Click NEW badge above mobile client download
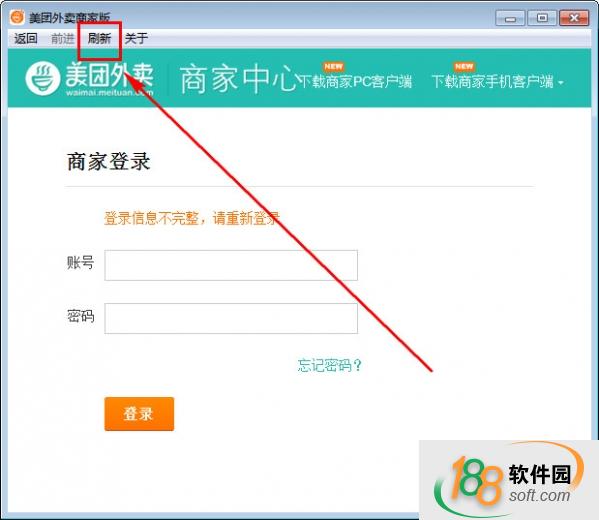This screenshot has height=520, width=599. coord(464,66)
